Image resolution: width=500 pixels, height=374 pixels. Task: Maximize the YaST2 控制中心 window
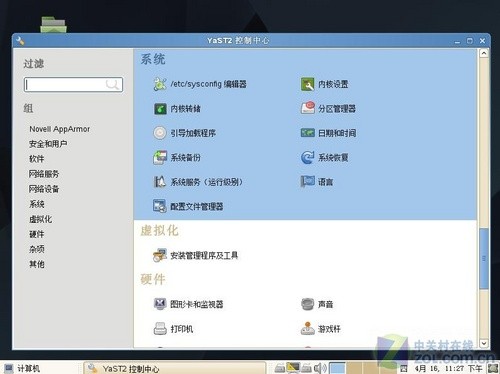(x=470, y=41)
